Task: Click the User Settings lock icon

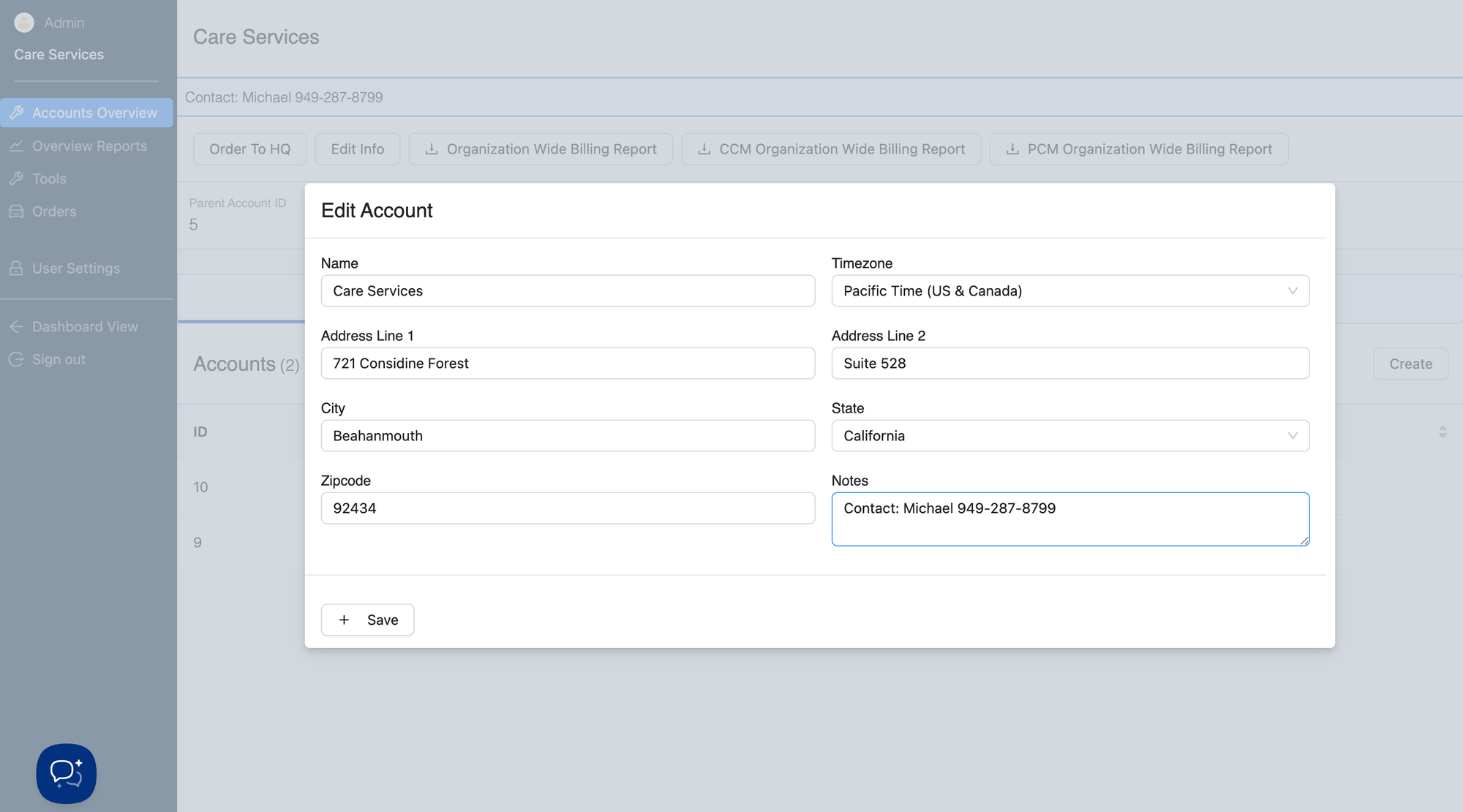Action: (x=16, y=268)
